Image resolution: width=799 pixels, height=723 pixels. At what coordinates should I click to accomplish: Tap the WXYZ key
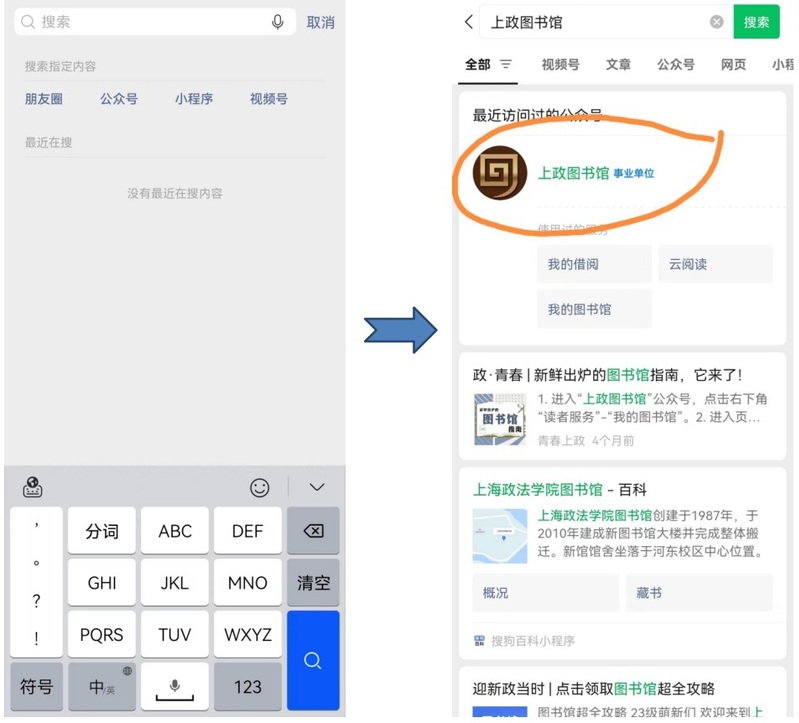[x=248, y=634]
